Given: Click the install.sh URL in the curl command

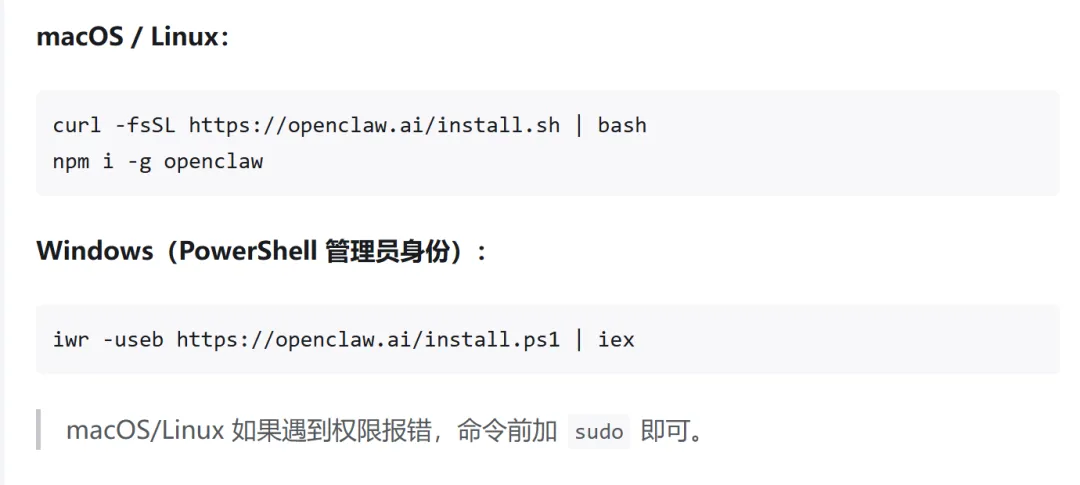Looking at the screenshot, I should pos(381,125).
